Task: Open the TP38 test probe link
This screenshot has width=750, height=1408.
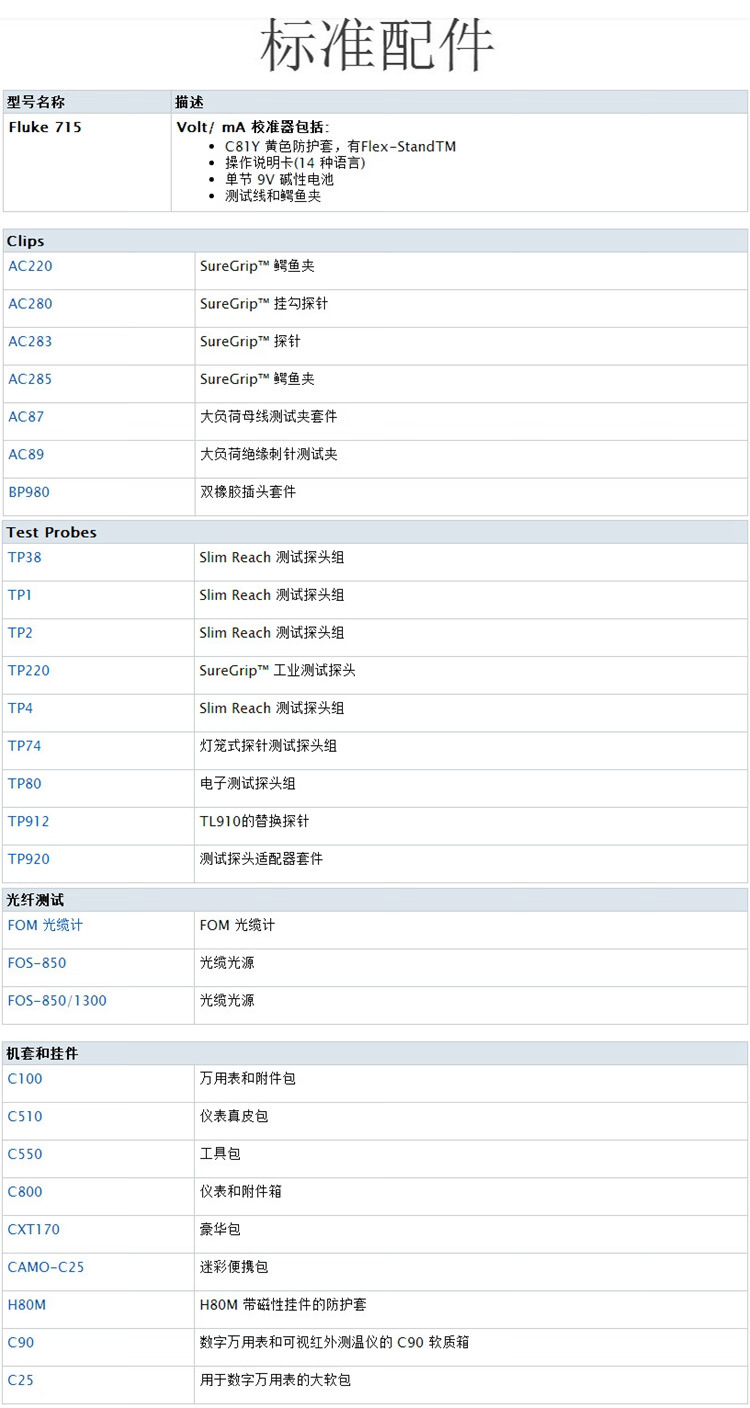Action: tap(25, 557)
